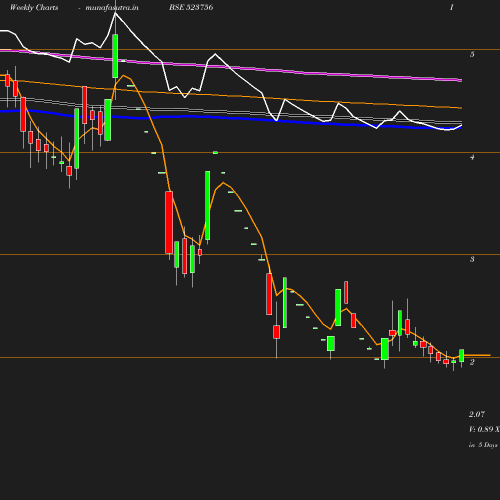This screenshot has width=500, height=500.
Task: Click the large red candle below level 4
Action: point(169,222)
